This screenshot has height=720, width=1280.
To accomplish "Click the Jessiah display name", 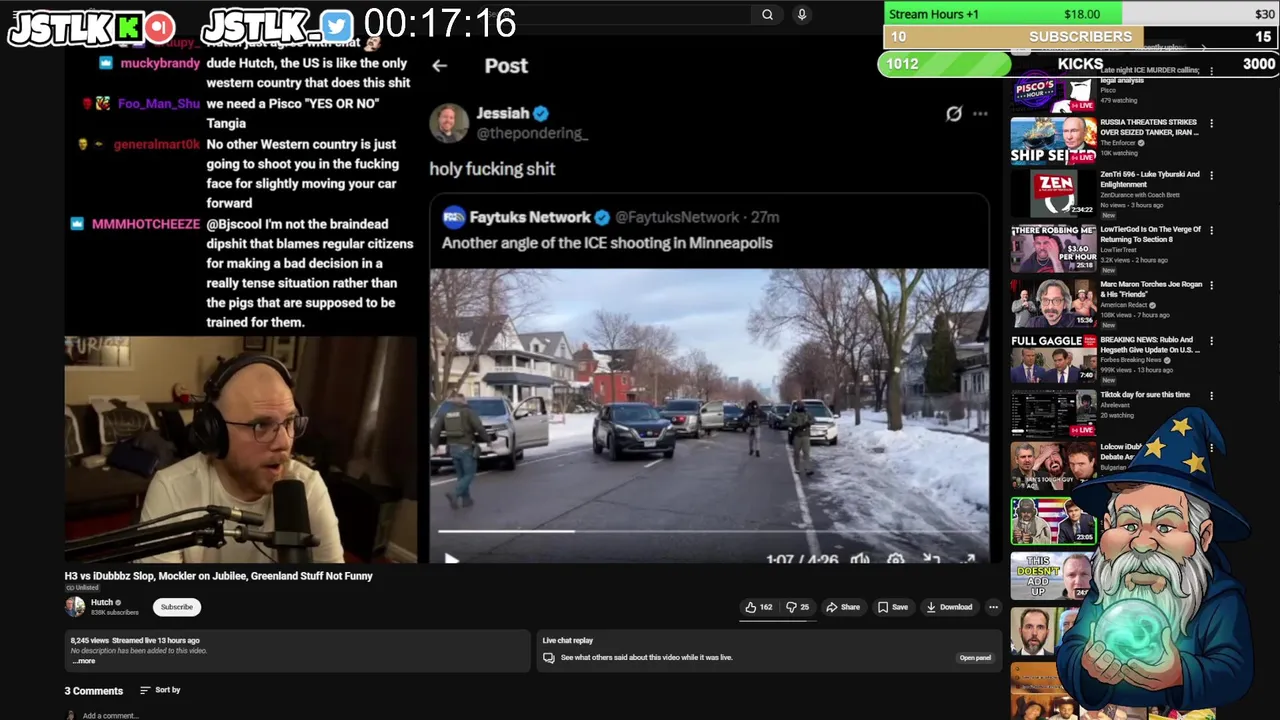I will (x=502, y=113).
